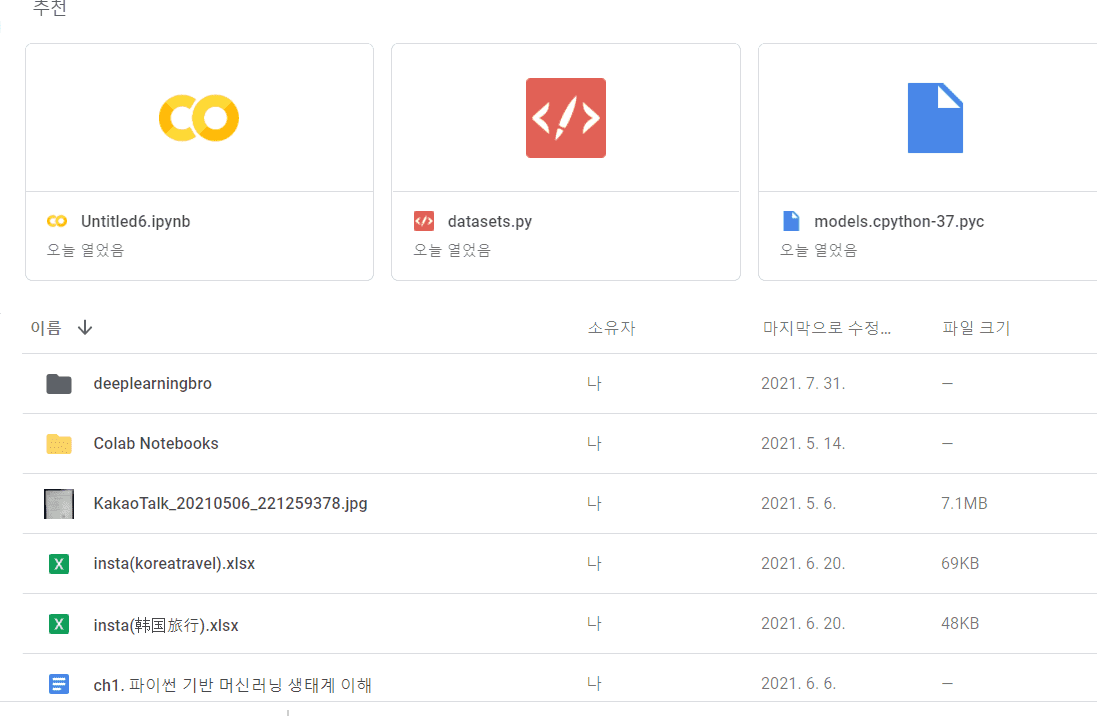
Task: Select the deeplearningbro folder name
Action: tap(153, 384)
